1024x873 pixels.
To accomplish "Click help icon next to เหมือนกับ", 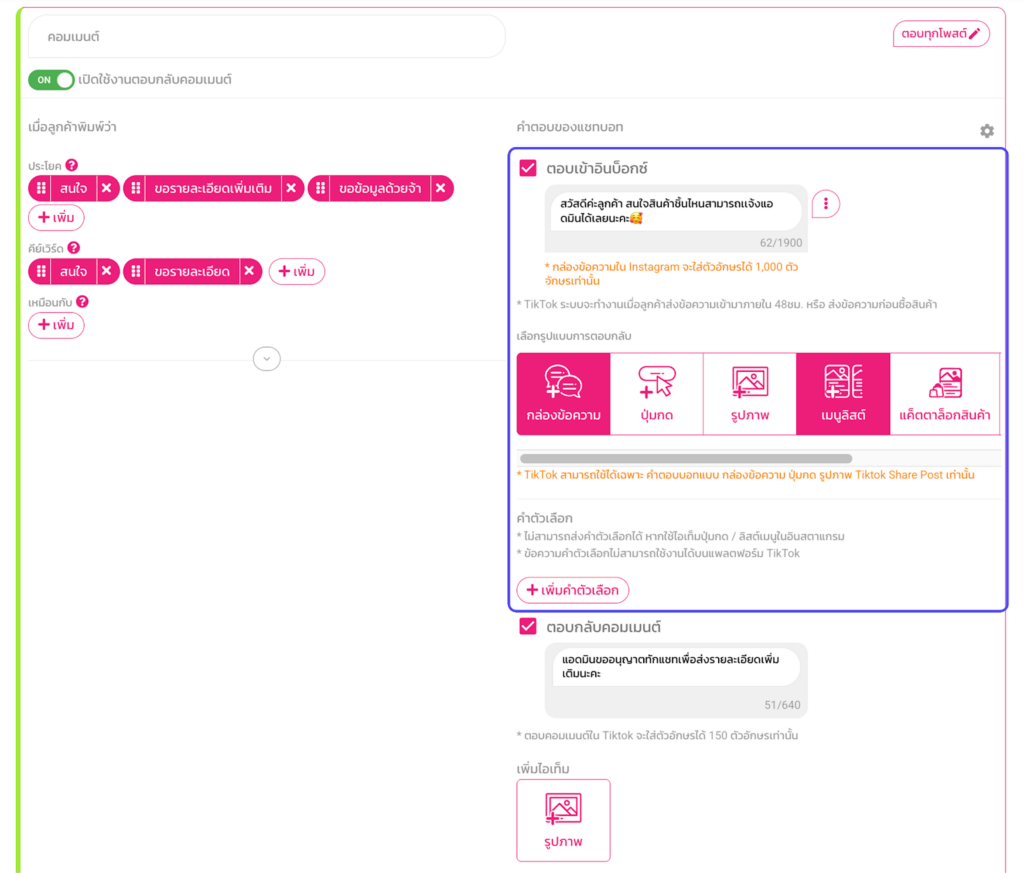I will (x=82, y=301).
